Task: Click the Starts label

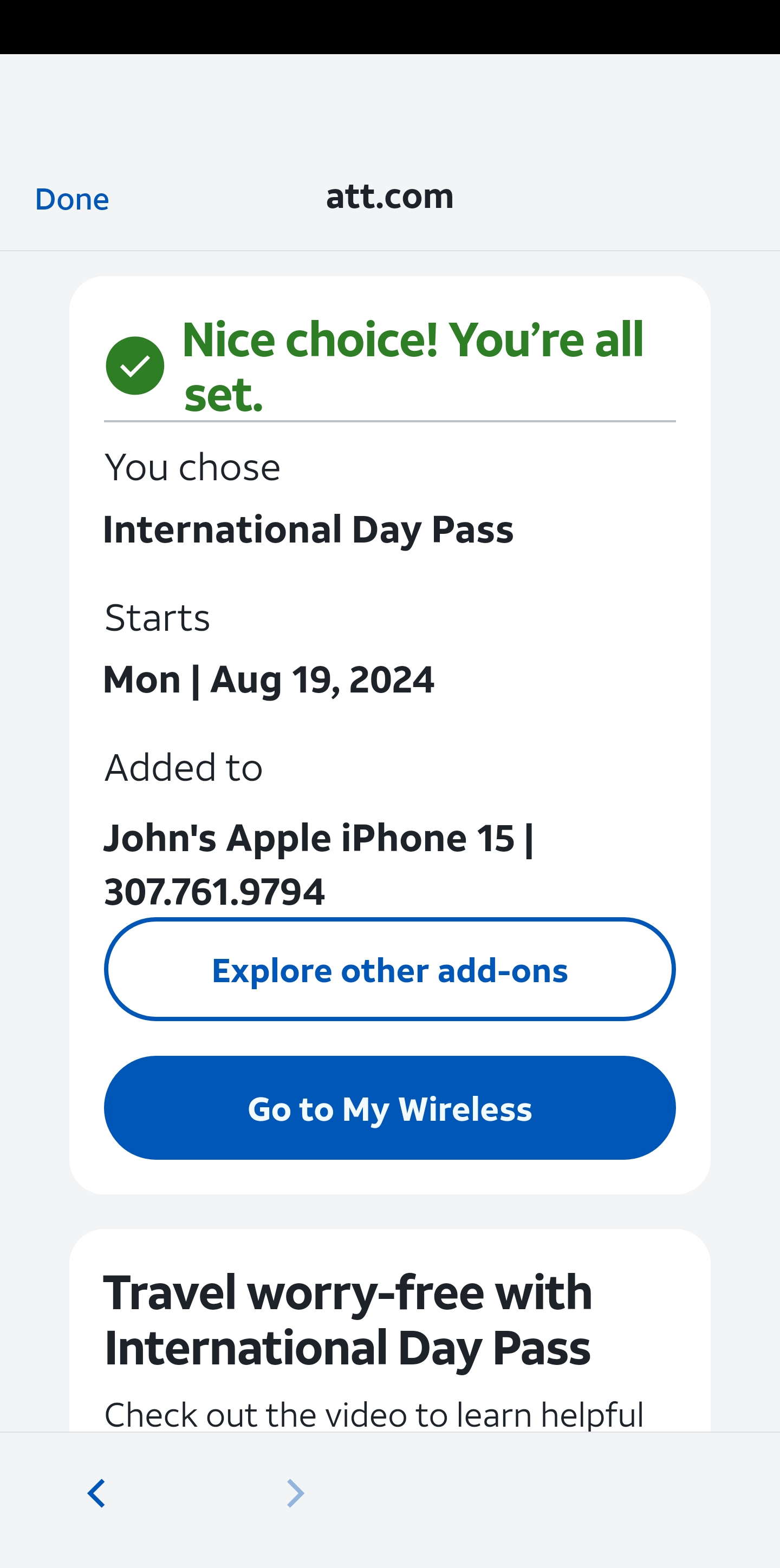Action: click(x=157, y=618)
